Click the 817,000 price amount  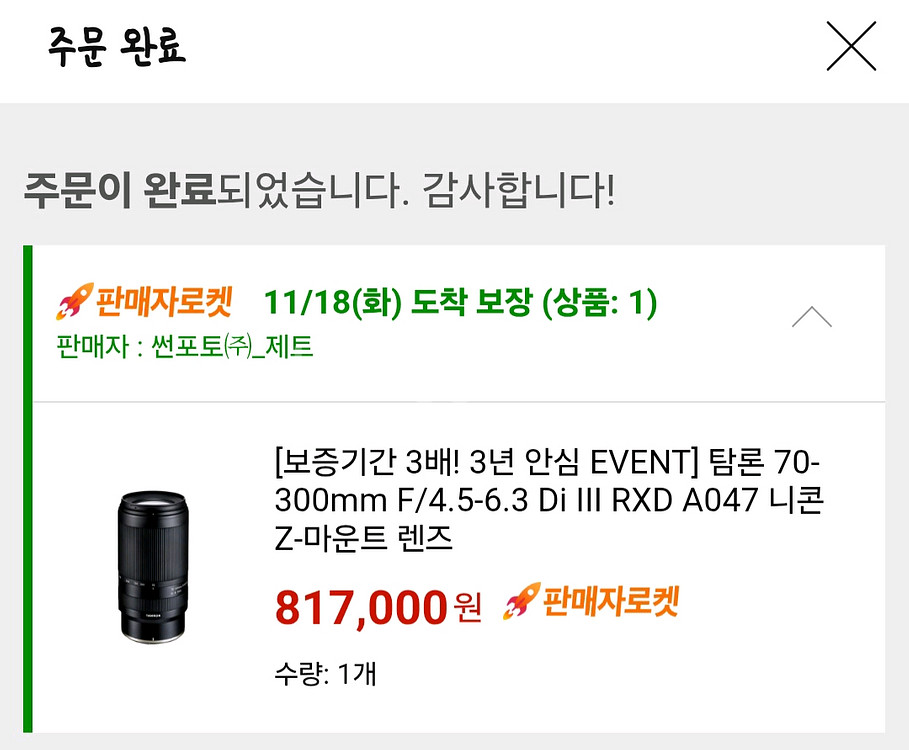(359, 607)
